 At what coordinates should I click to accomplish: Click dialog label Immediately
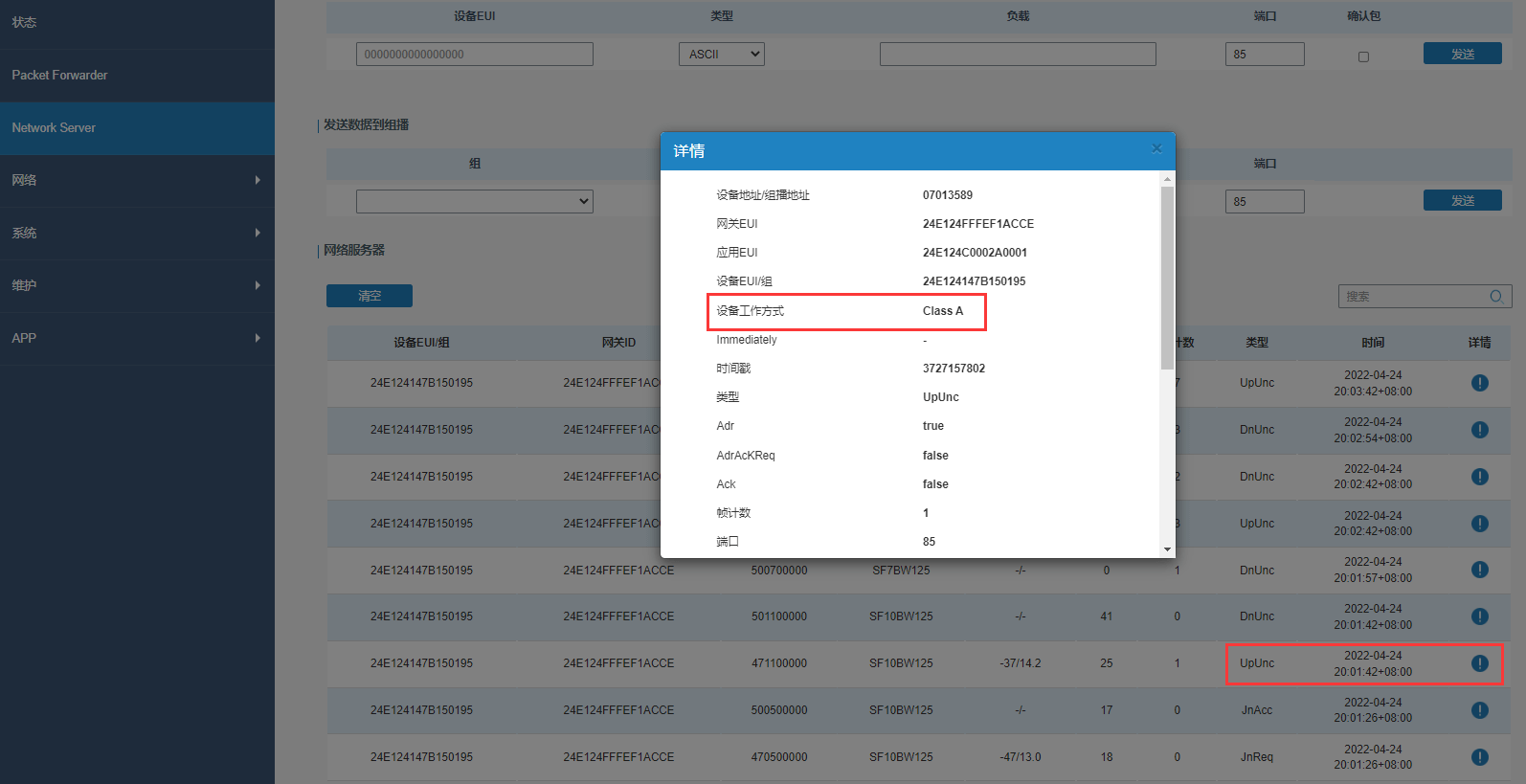pos(747,340)
